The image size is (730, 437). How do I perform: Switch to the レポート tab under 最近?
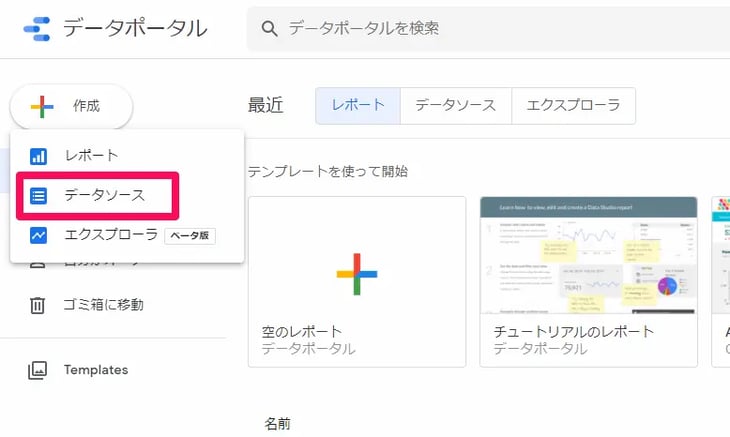[358, 106]
